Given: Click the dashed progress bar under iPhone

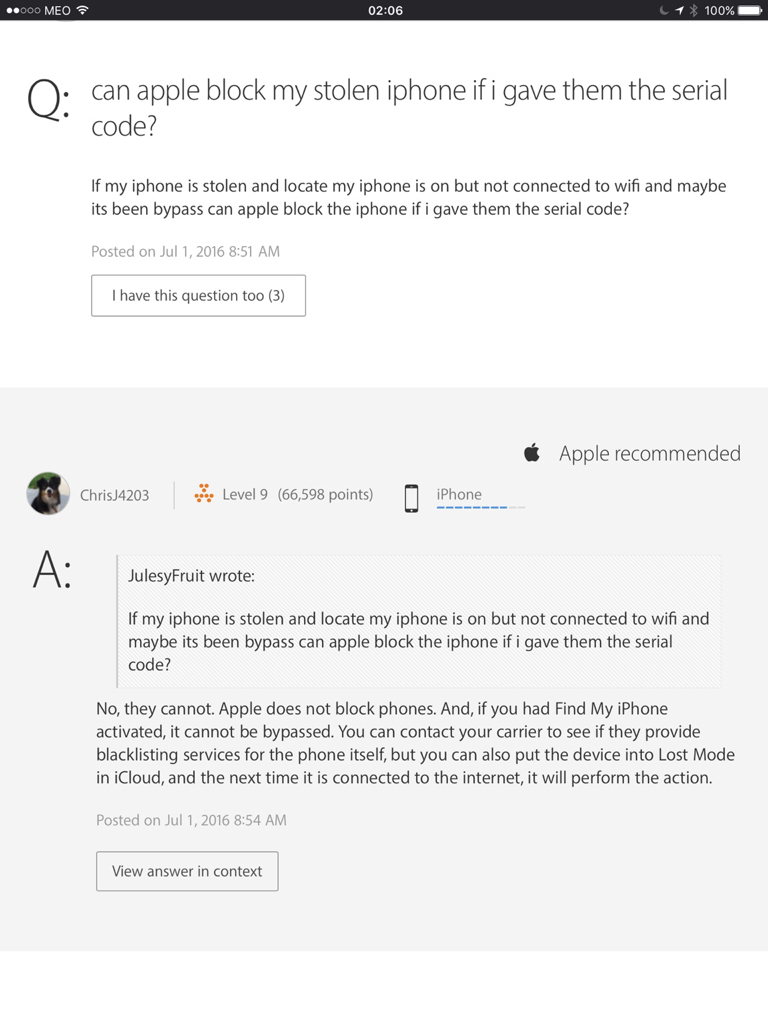Looking at the screenshot, I should [x=480, y=508].
